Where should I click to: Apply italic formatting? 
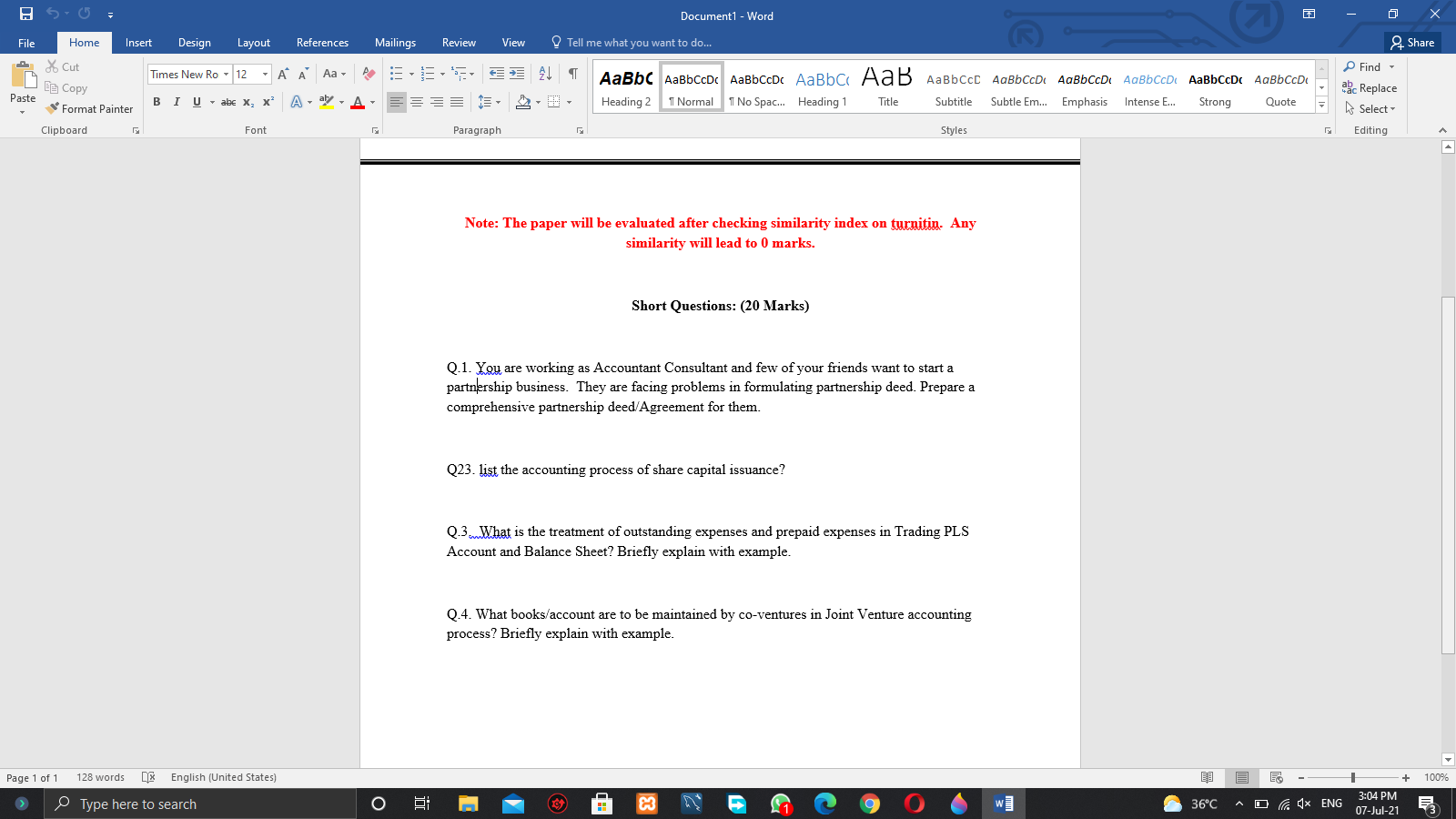tap(177, 102)
